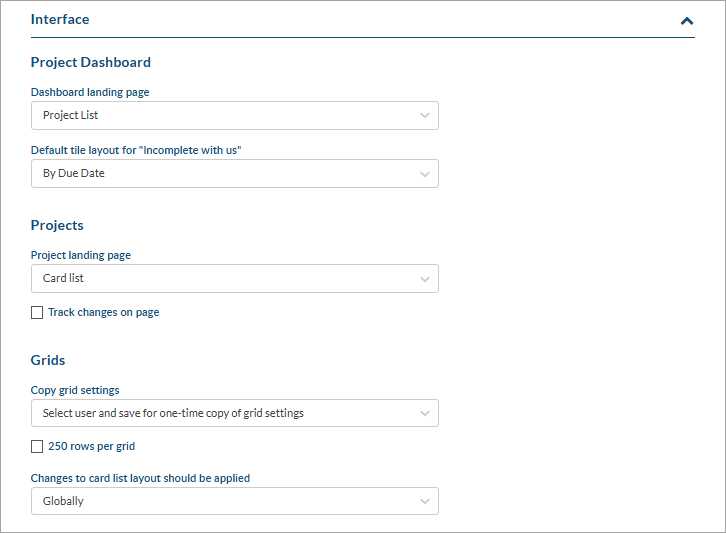Screen dimensions: 726x533
Task: Click the Project landing page field label
Action: [81, 255]
